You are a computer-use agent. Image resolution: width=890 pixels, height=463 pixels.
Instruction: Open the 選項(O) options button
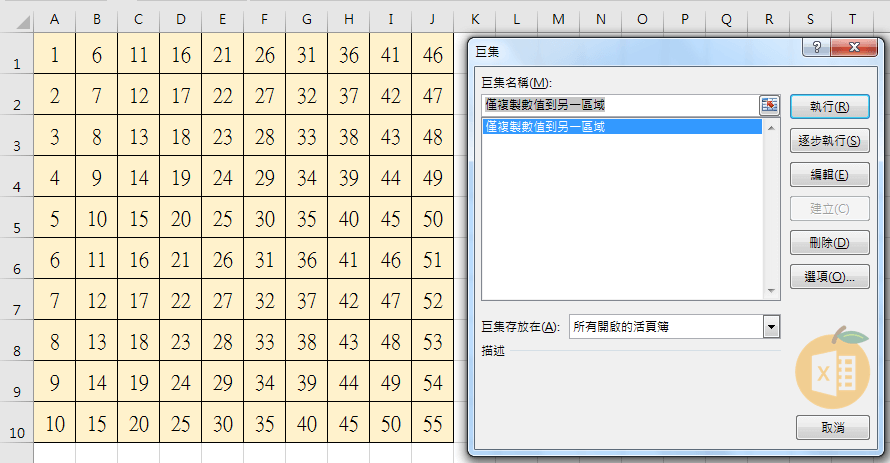[829, 276]
